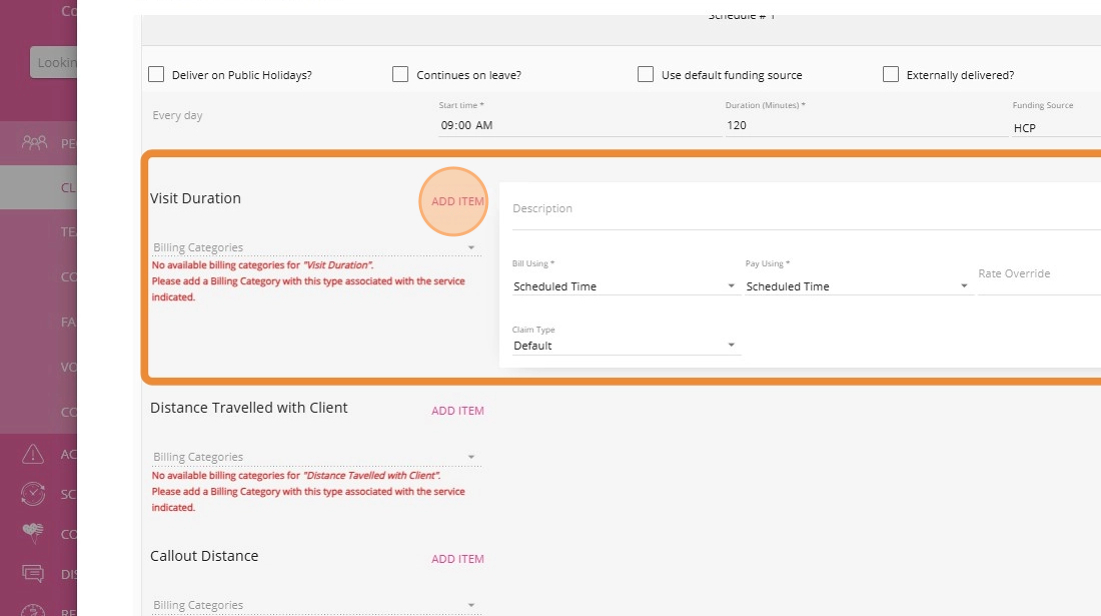
Task: Open the chat bubble sidebar icon
Action: coord(33,574)
